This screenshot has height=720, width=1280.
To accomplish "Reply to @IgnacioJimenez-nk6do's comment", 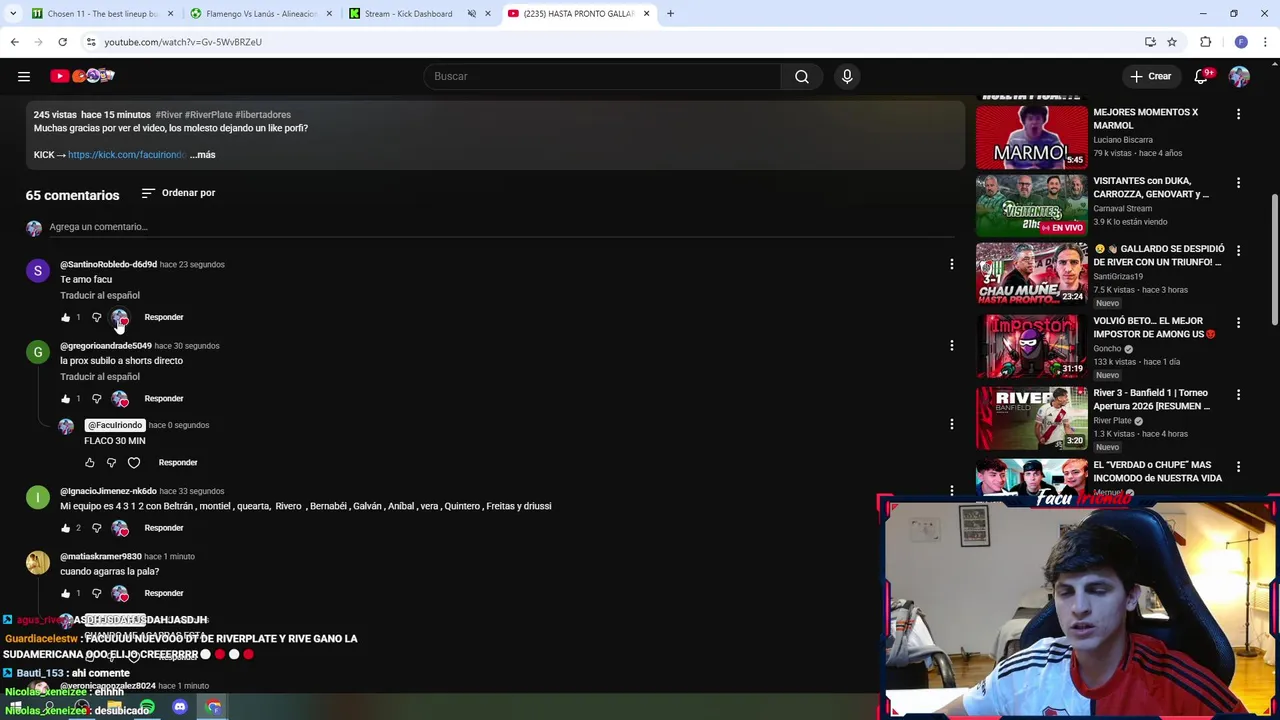I will pos(164,528).
